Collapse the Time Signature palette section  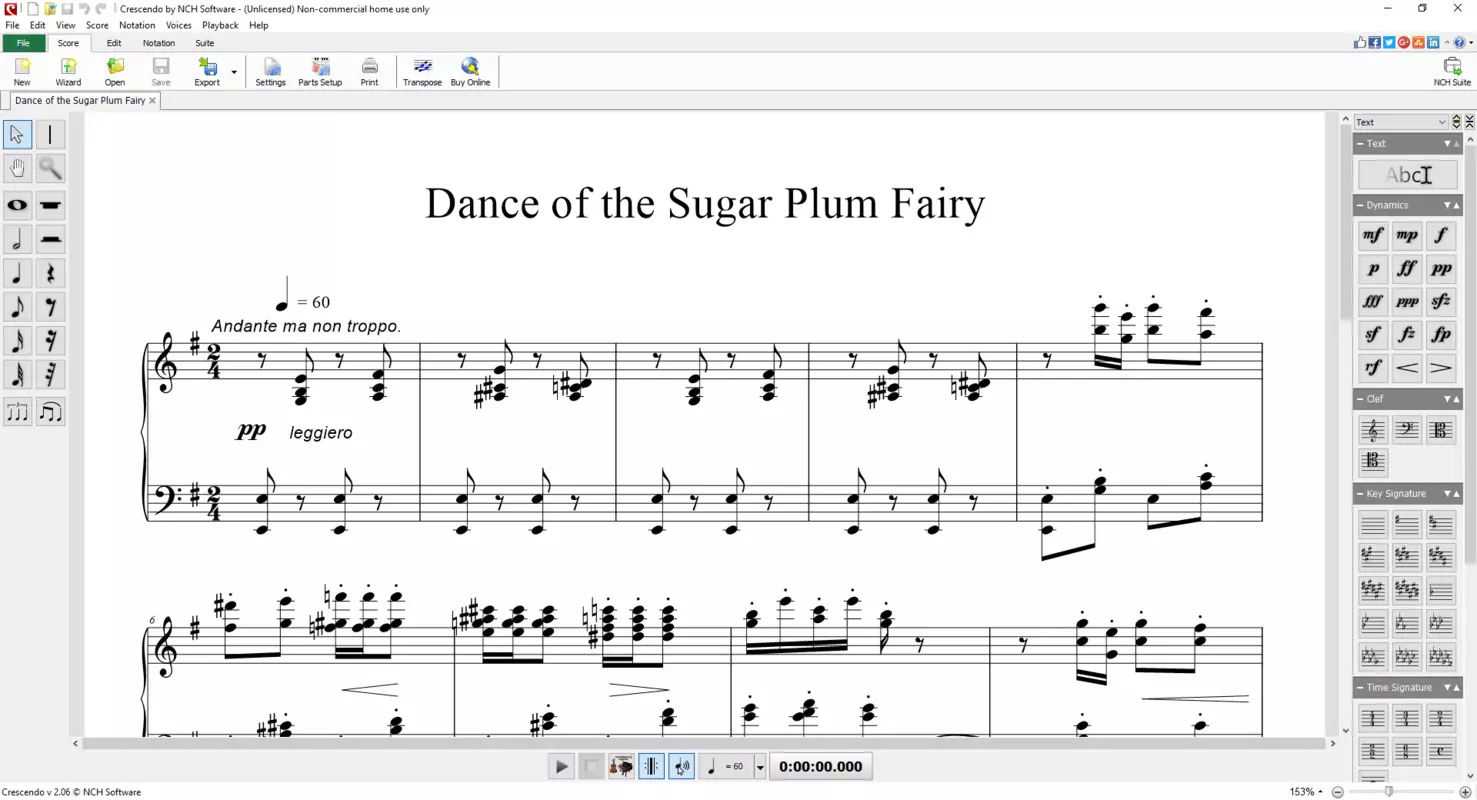coord(1360,688)
